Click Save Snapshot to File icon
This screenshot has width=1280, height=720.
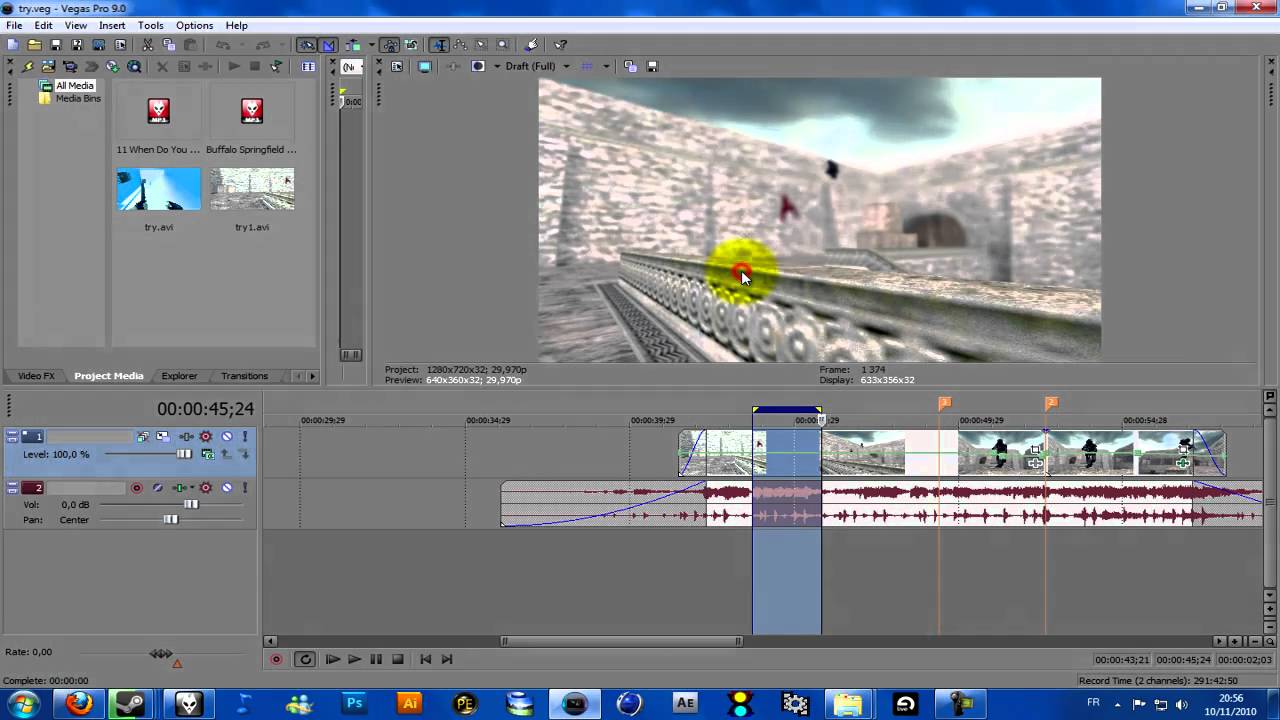652,67
